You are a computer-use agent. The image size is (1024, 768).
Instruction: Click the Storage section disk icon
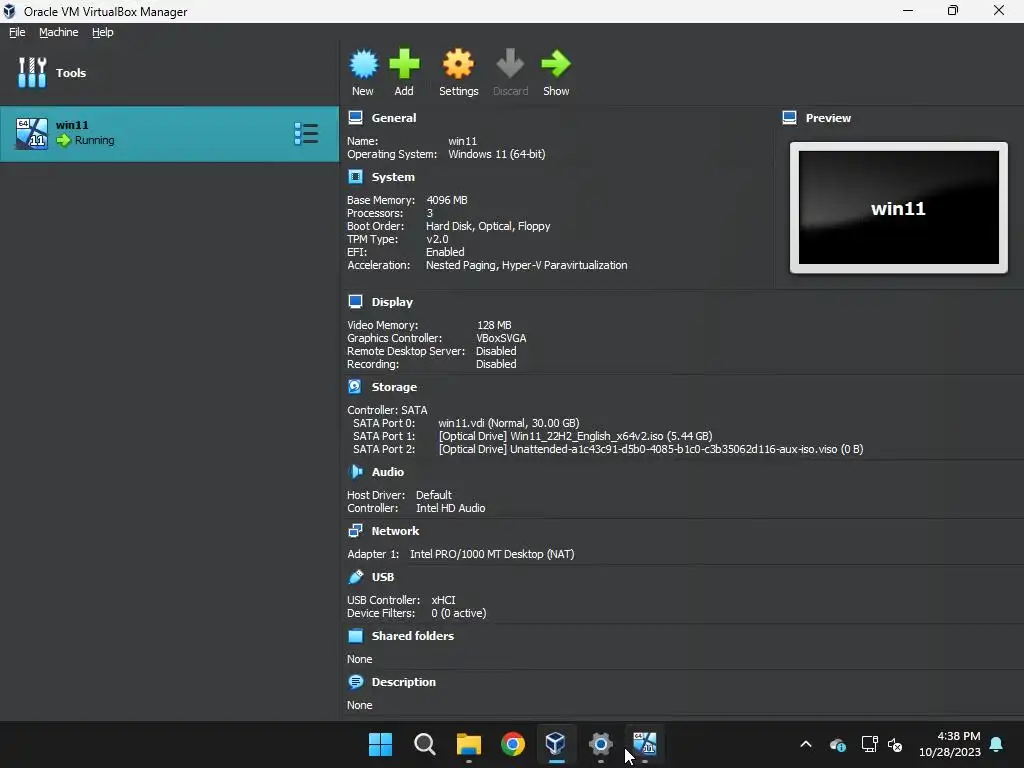[x=355, y=387]
